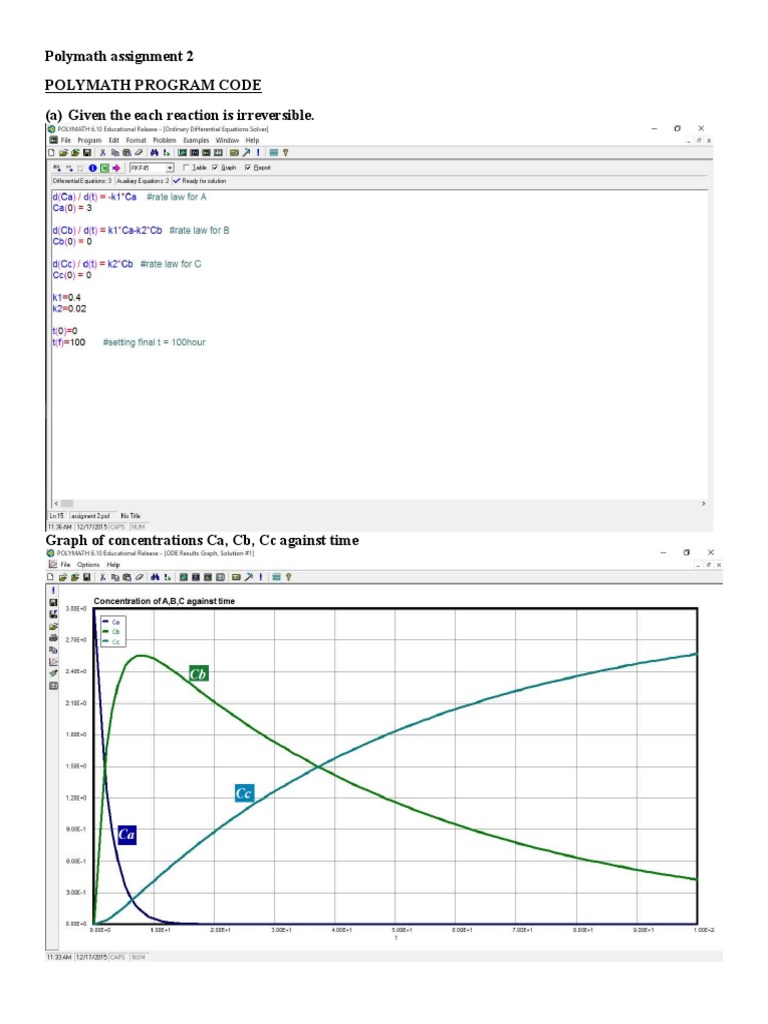768x1024 pixels.
Task: Click floppy disk icon in graph sidebar
Action: point(53,603)
